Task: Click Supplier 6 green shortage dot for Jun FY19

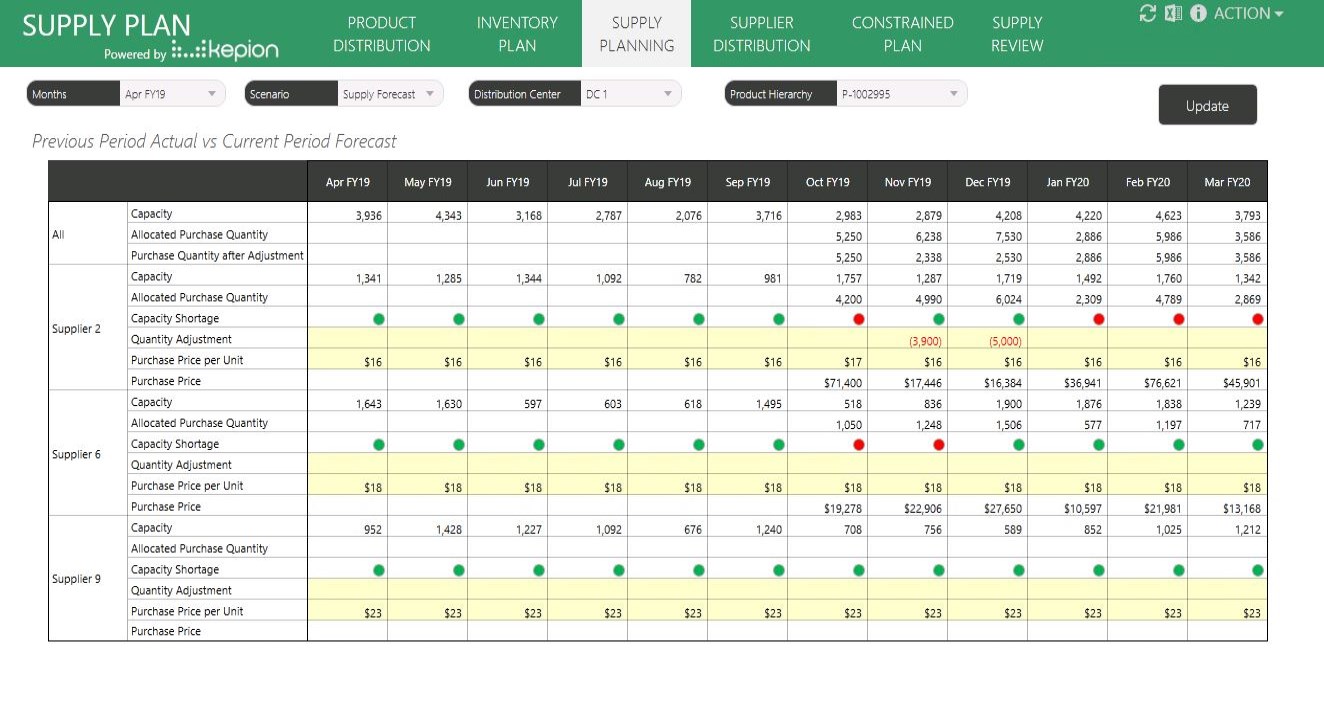Action: [x=538, y=445]
